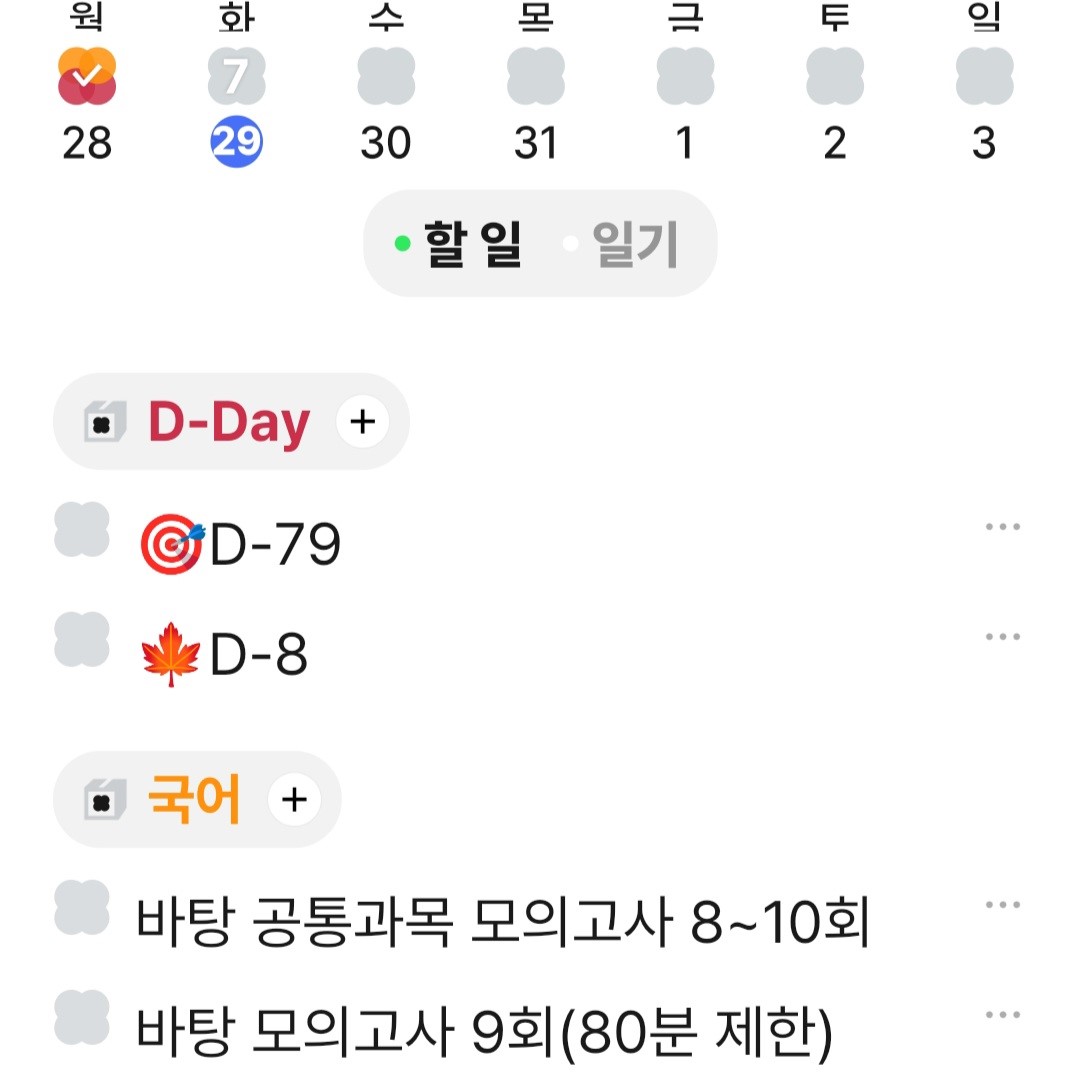Select date 30 on the week calendar

click(x=386, y=143)
